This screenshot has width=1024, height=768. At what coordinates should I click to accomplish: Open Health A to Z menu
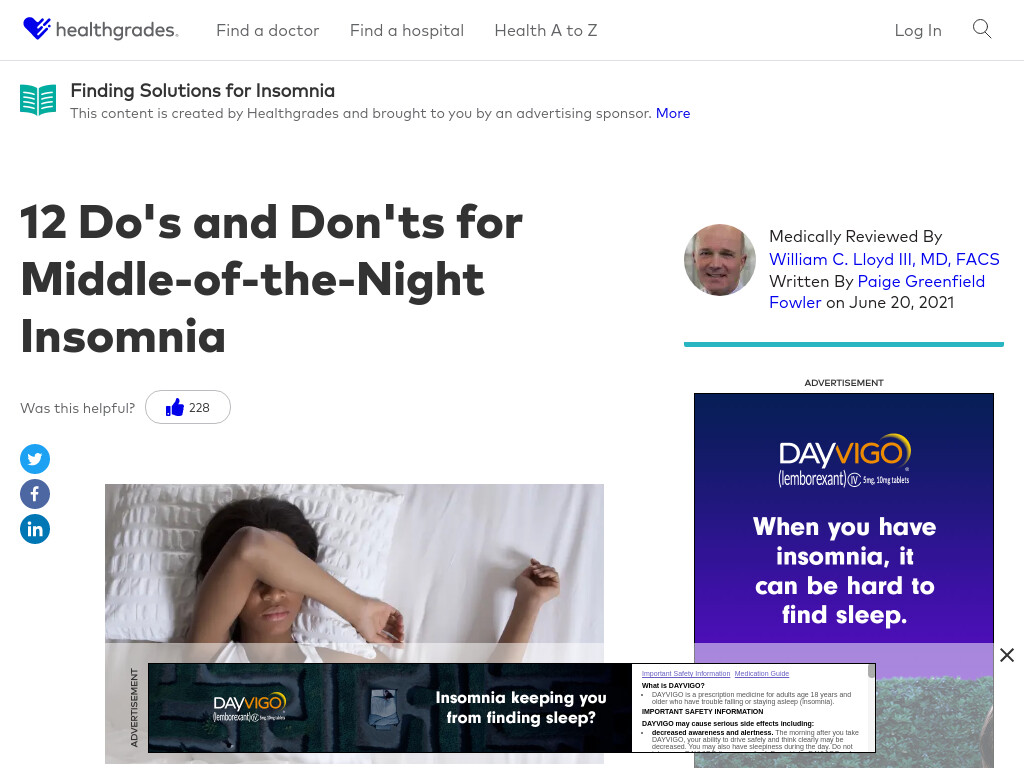[546, 30]
